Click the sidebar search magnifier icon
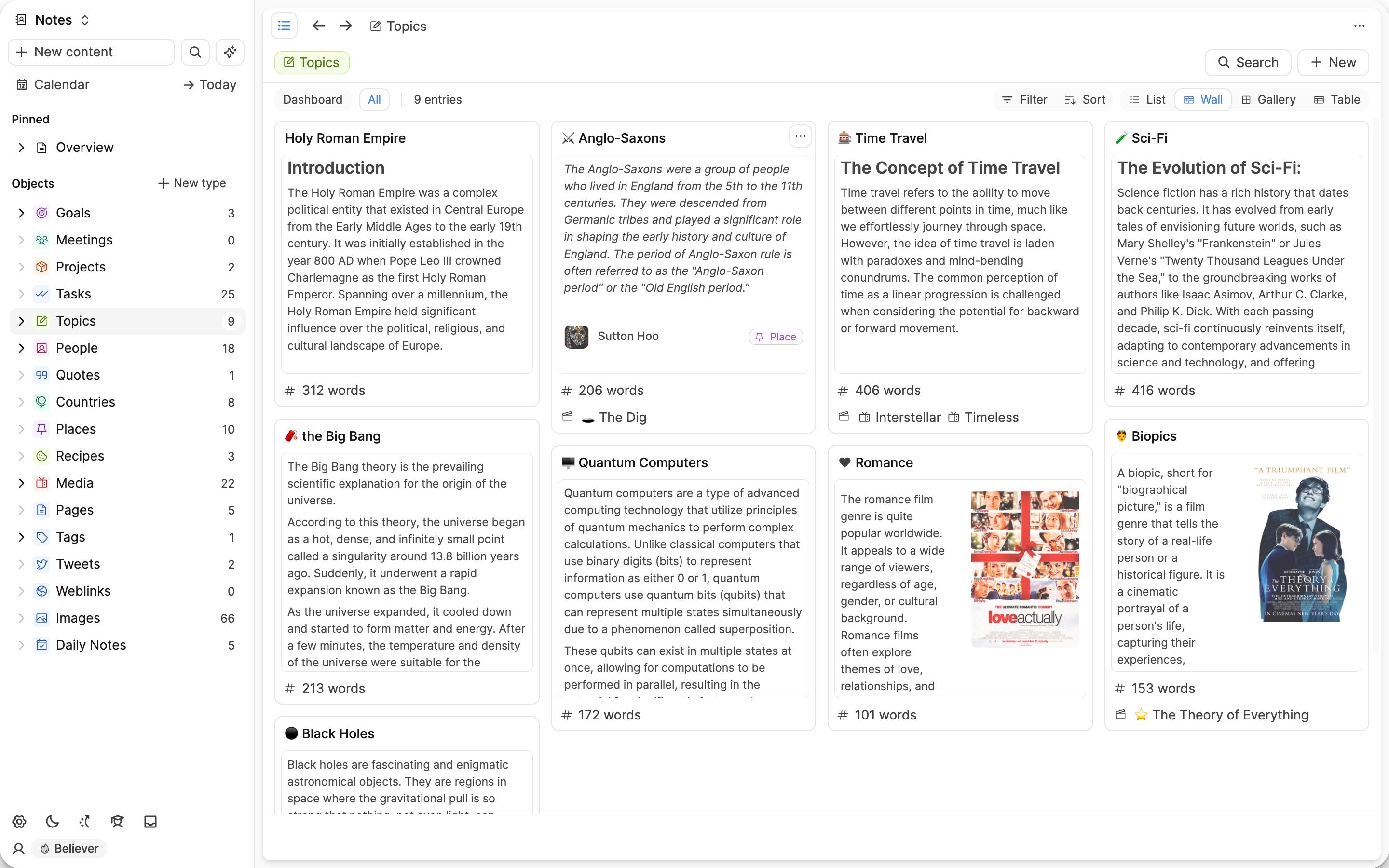This screenshot has width=1389, height=868. coord(195,52)
